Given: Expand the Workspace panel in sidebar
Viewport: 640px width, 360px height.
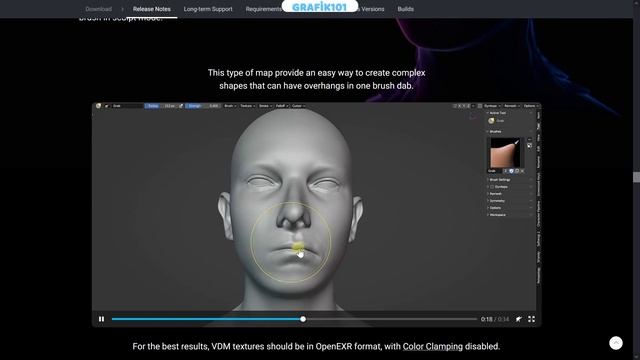Looking at the screenshot, I should tap(497, 215).
